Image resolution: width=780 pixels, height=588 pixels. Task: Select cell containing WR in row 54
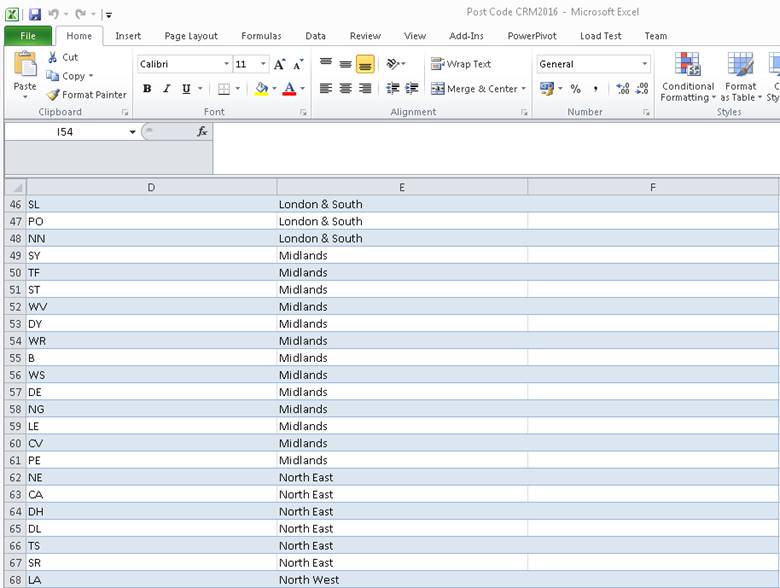click(151, 341)
